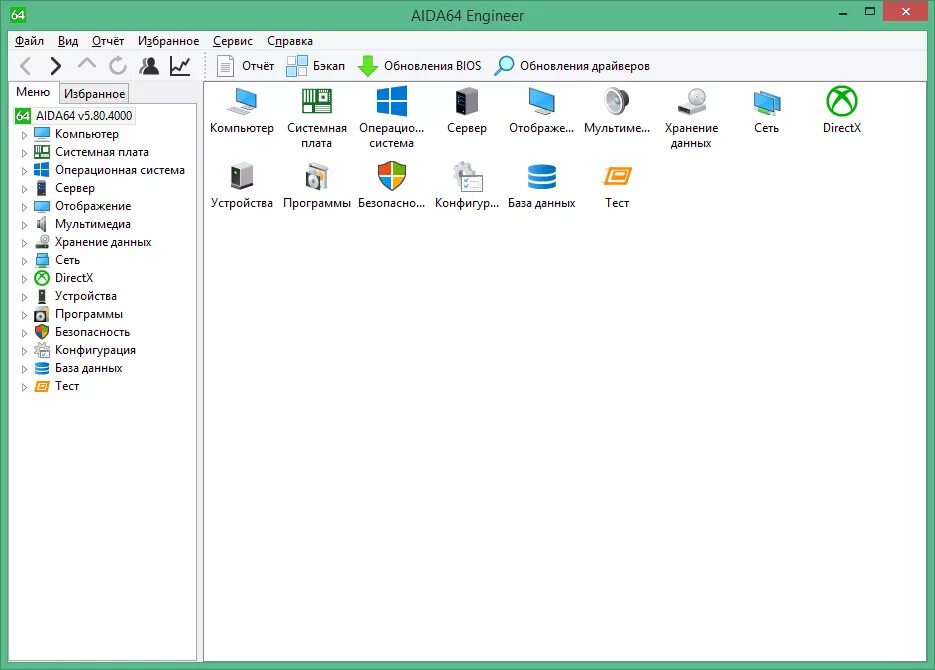
Task: Expand the Компьютер tree node arrow
Action: point(24,135)
